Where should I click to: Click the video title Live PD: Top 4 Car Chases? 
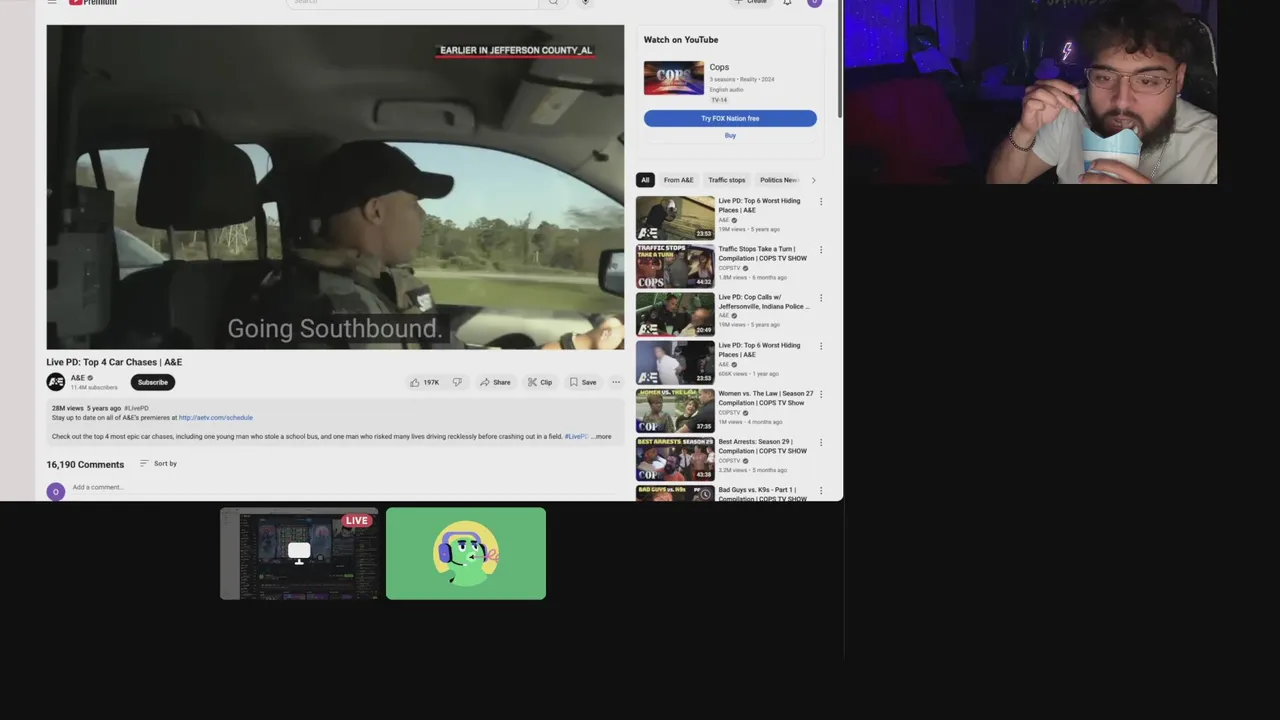[x=114, y=362]
